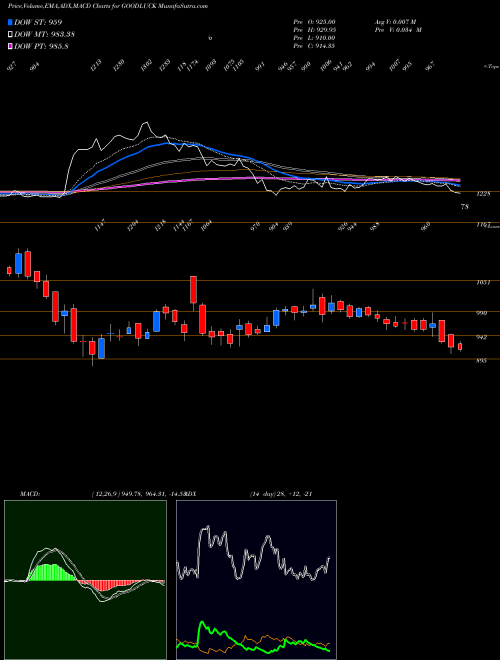This screenshot has width=500, height=660.
Task: Click the tall red candlestick near 1051 level
Action: [x=193, y=290]
